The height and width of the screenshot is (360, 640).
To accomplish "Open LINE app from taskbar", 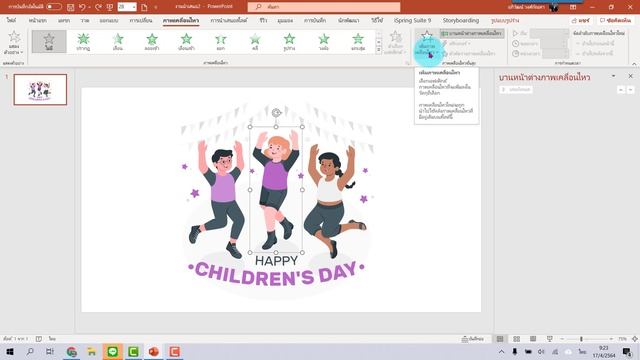I will 113,351.
